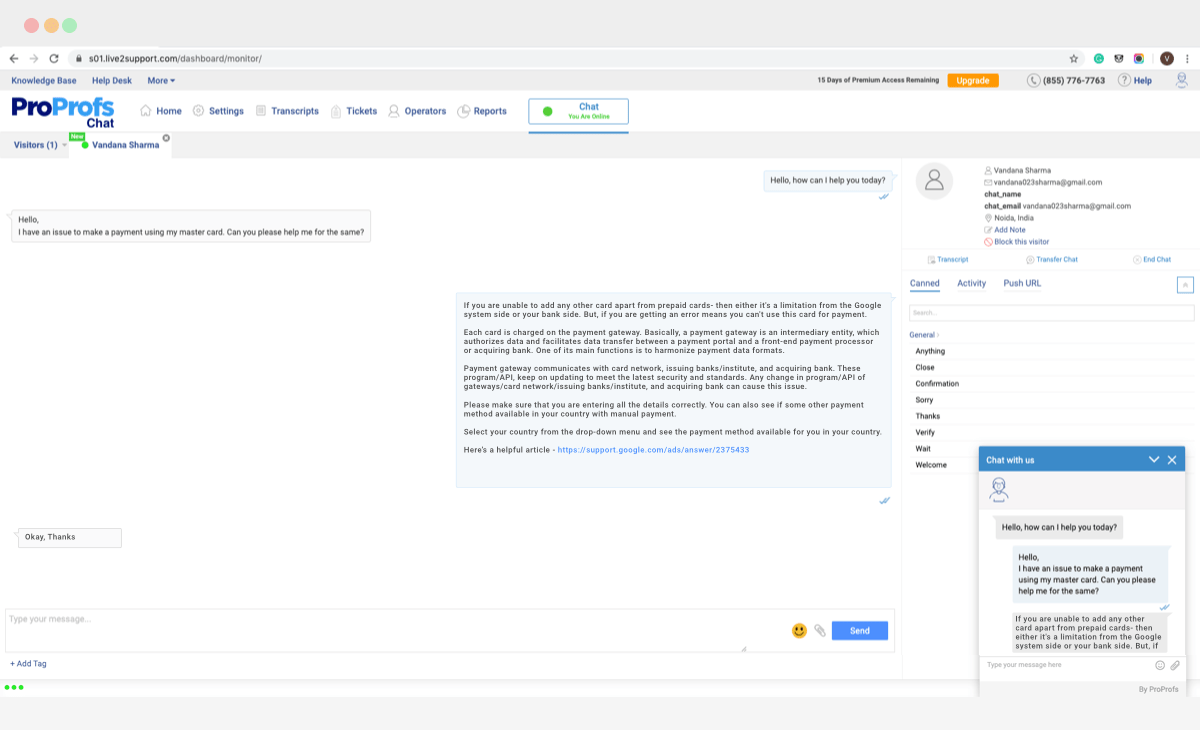
Task: Bookmark this page with the star icon
Action: tap(1074, 59)
